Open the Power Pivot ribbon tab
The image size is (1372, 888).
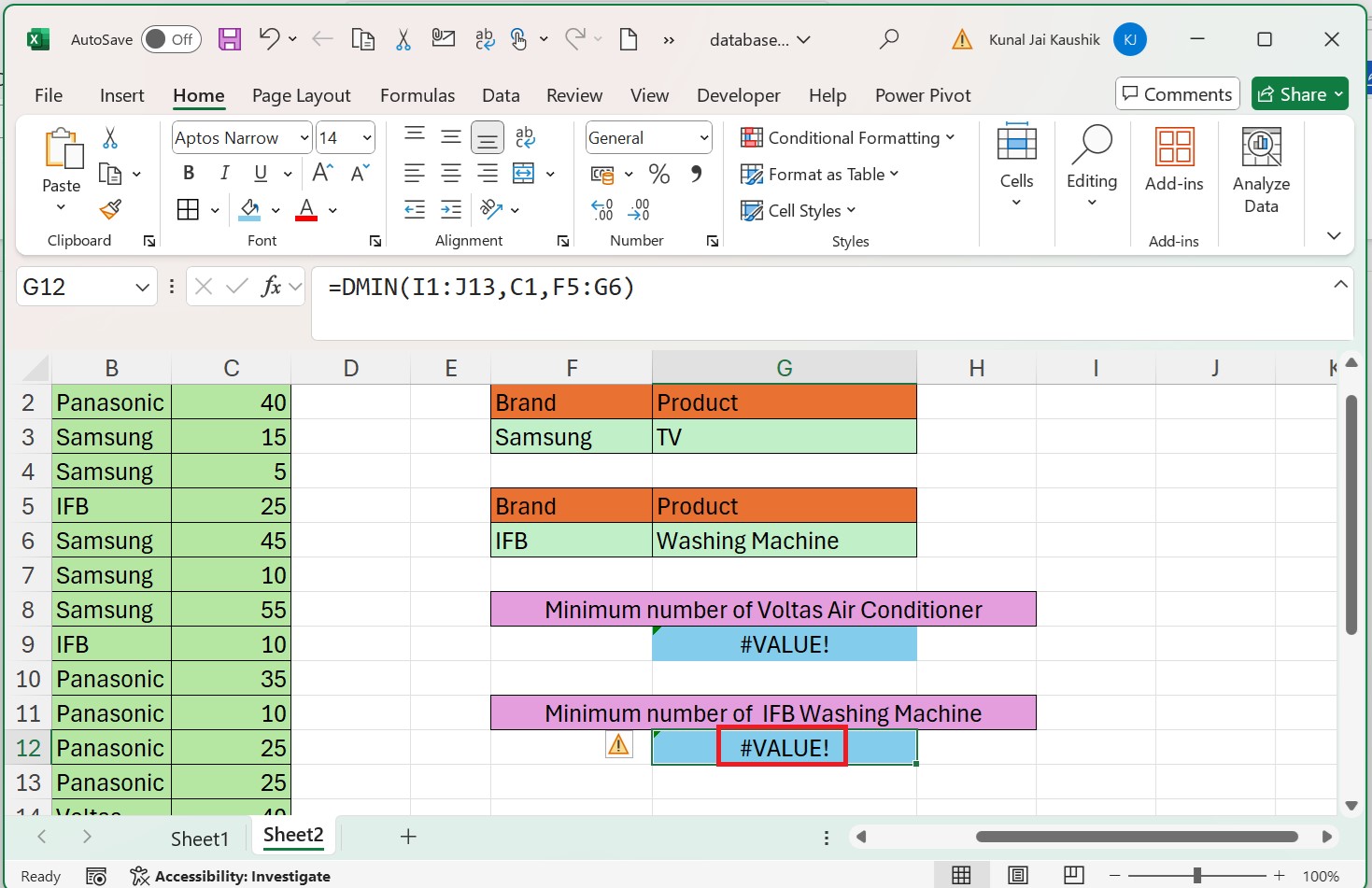(923, 95)
